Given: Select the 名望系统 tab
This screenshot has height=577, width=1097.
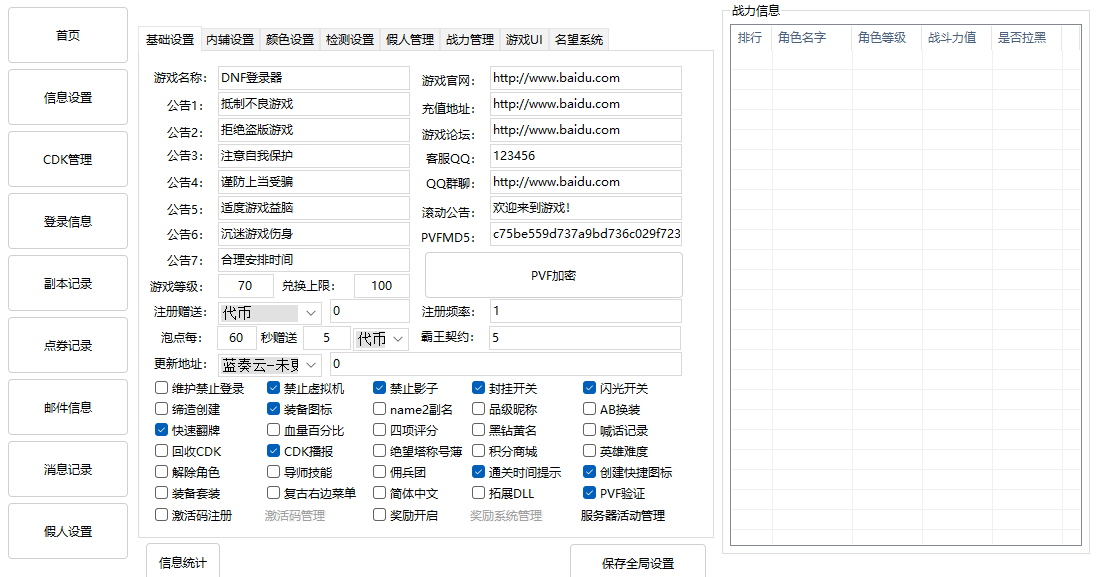Looking at the screenshot, I should [579, 40].
